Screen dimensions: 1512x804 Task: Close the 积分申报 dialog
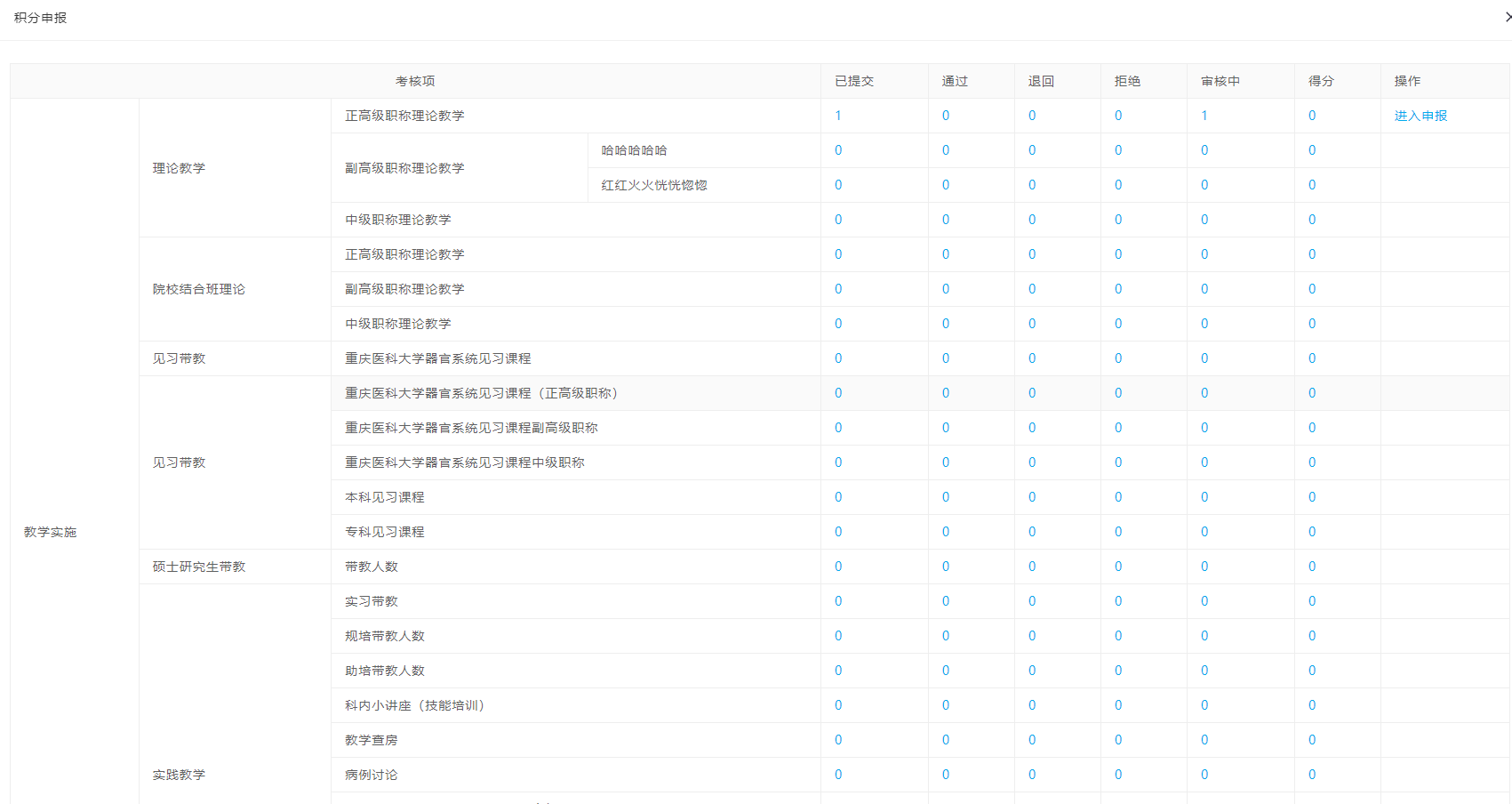tap(1507, 17)
